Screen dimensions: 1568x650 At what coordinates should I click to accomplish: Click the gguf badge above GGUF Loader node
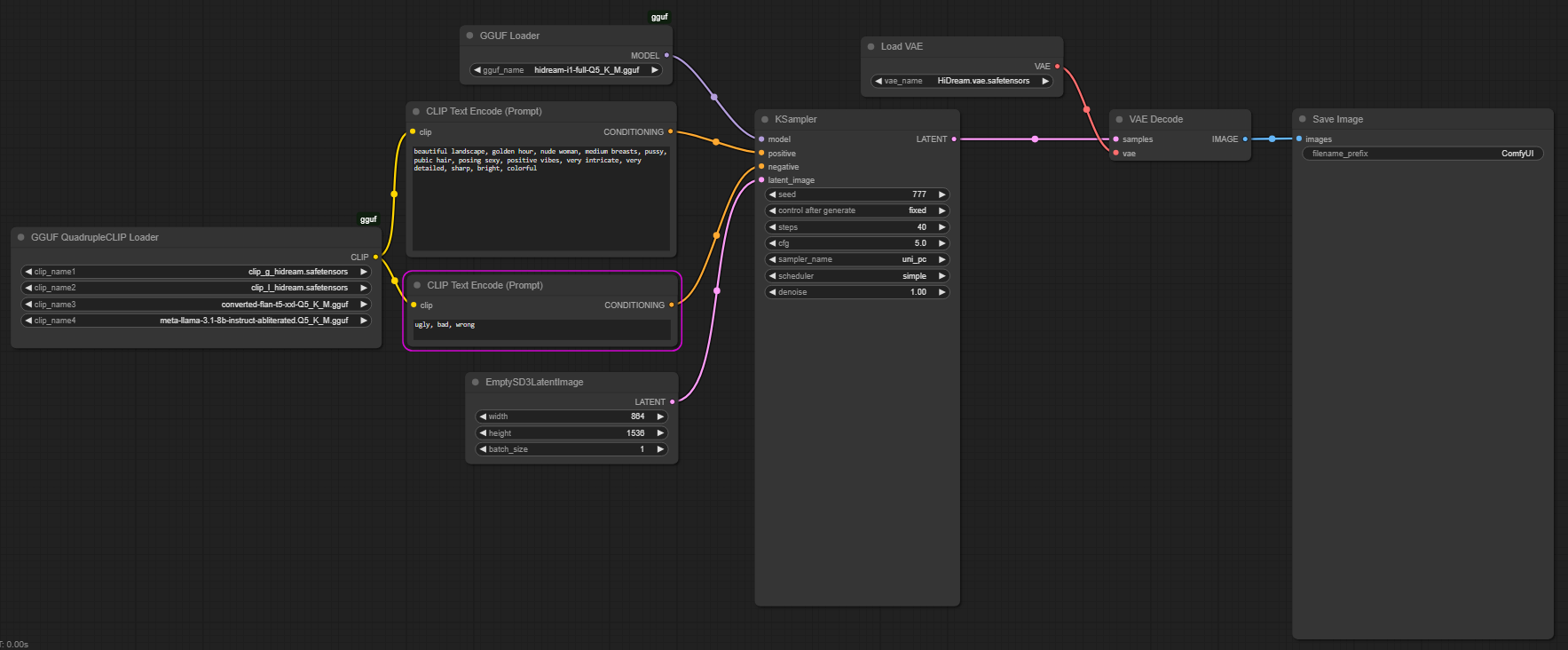(659, 17)
